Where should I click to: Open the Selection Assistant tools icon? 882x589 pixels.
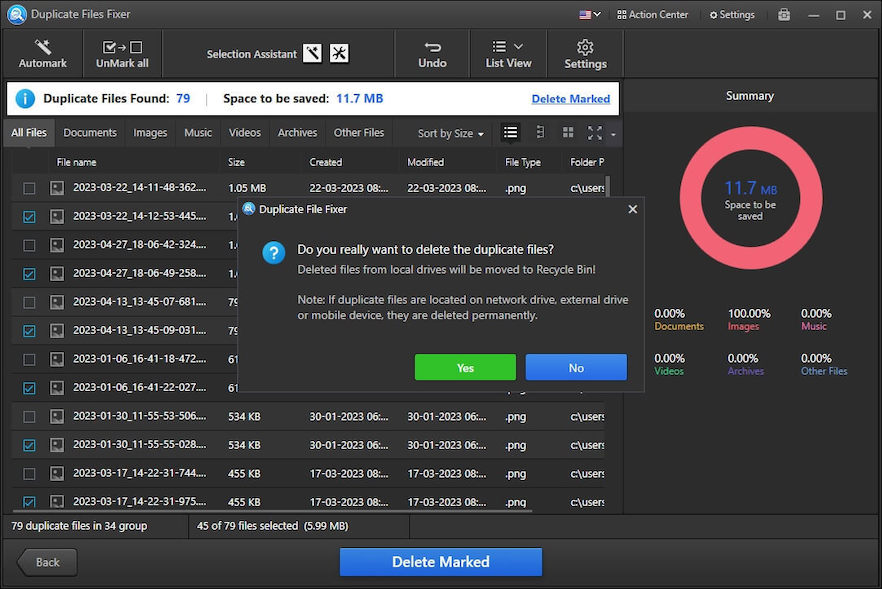(x=339, y=53)
